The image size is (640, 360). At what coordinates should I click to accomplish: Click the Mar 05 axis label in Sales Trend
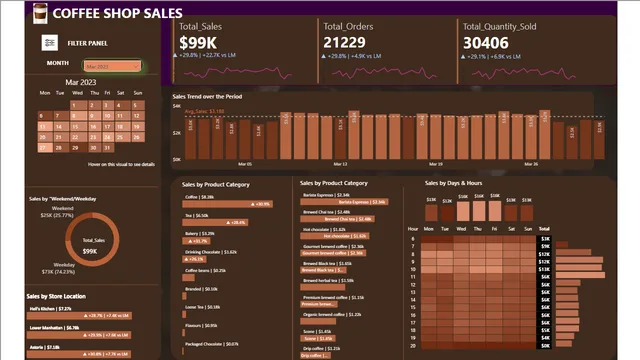[x=245, y=164]
